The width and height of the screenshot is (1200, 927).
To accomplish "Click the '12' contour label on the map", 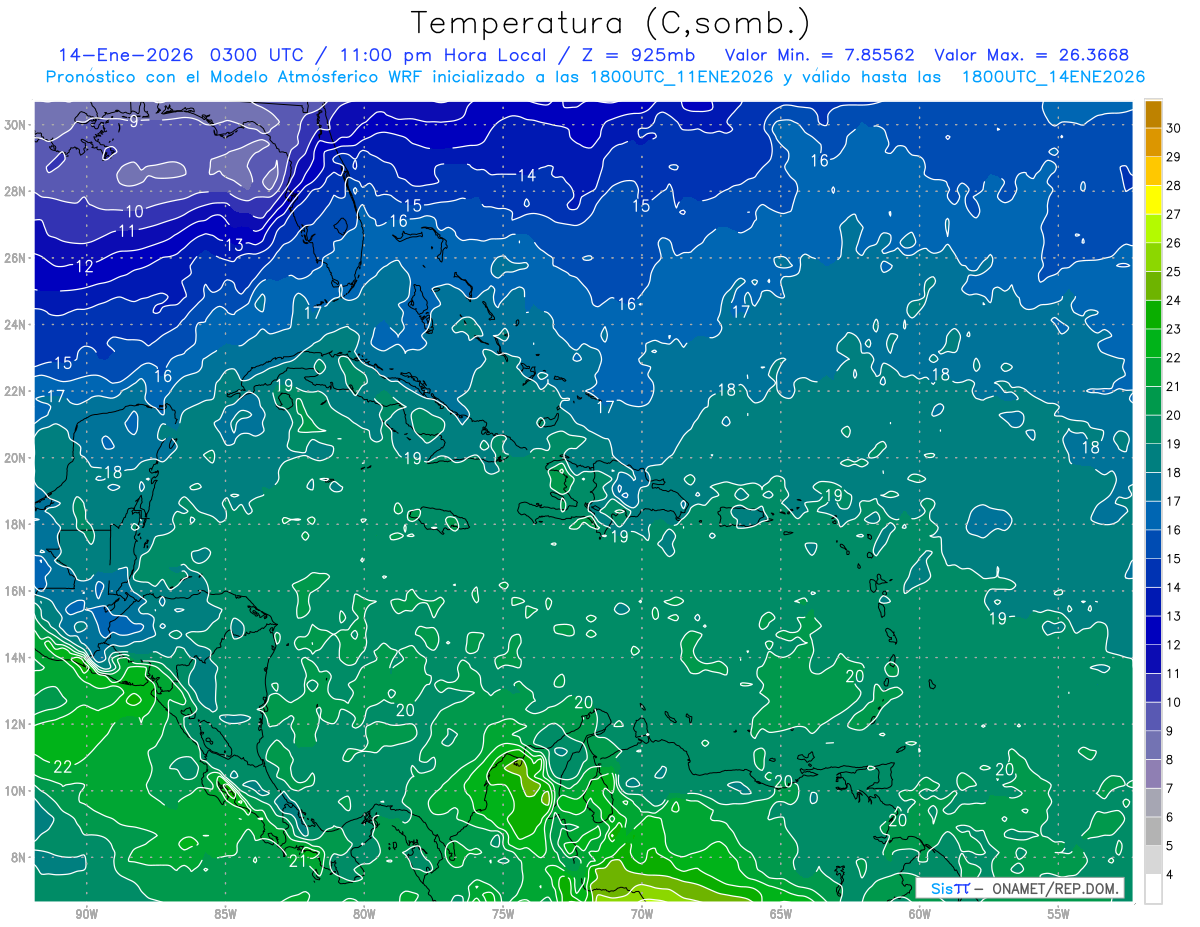I will (x=84, y=266).
